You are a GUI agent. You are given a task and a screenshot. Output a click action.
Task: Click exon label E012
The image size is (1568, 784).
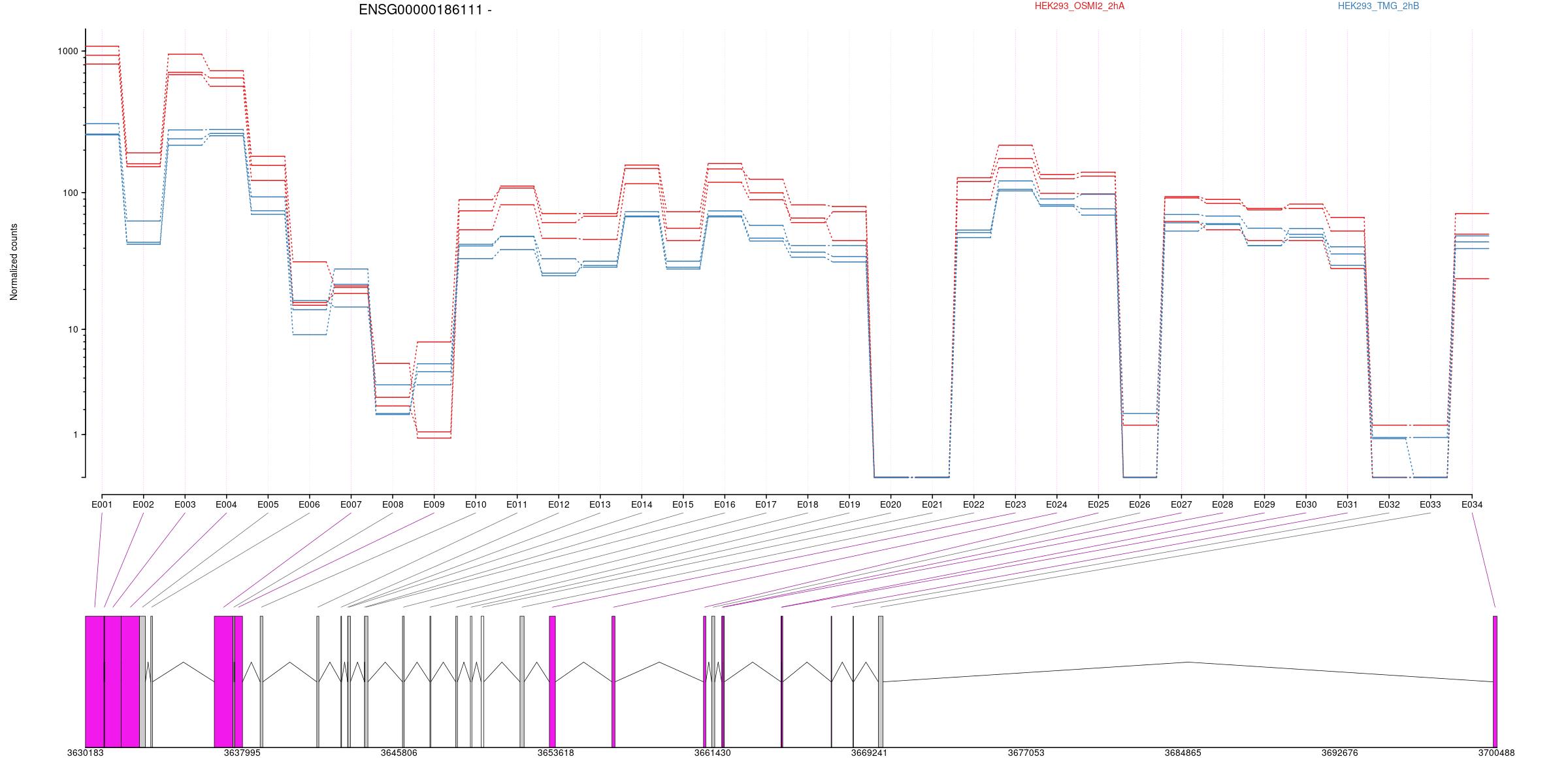(559, 504)
